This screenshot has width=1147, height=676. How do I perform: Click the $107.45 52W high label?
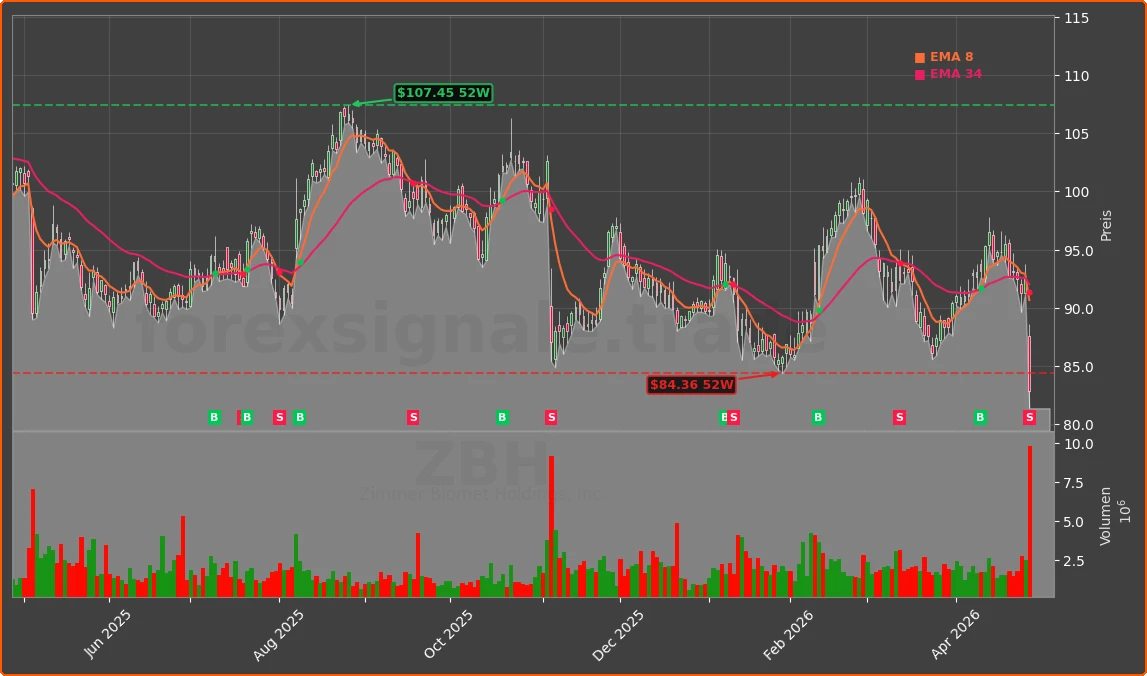point(443,93)
